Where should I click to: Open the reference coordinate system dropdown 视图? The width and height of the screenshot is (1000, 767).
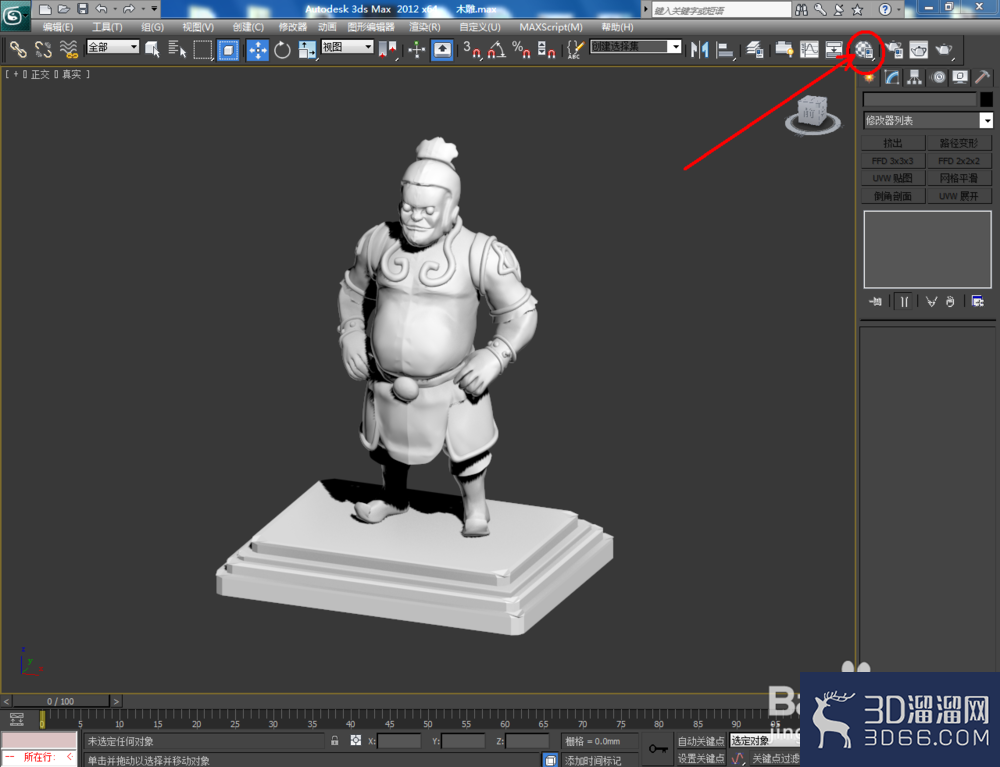(347, 47)
